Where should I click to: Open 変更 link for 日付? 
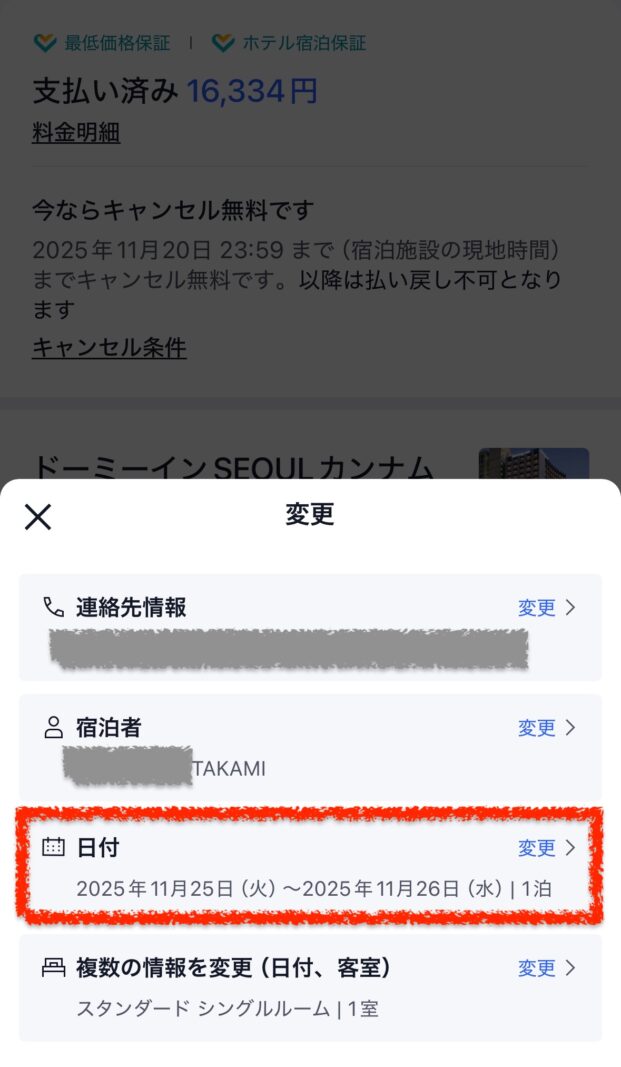click(537, 847)
